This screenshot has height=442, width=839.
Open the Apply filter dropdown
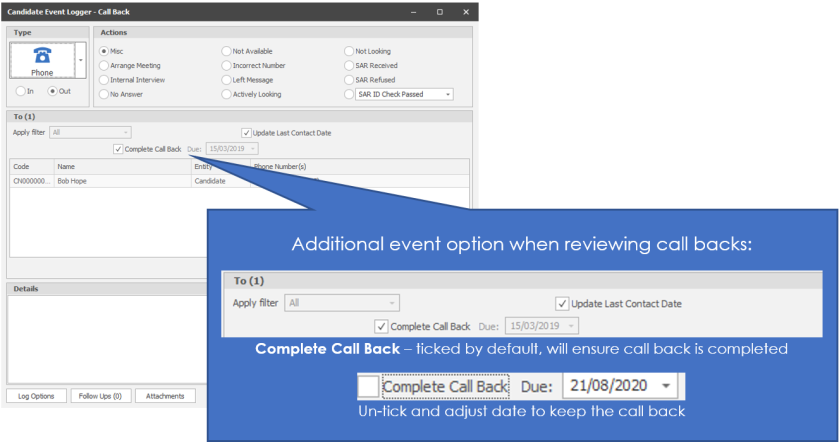[125, 132]
